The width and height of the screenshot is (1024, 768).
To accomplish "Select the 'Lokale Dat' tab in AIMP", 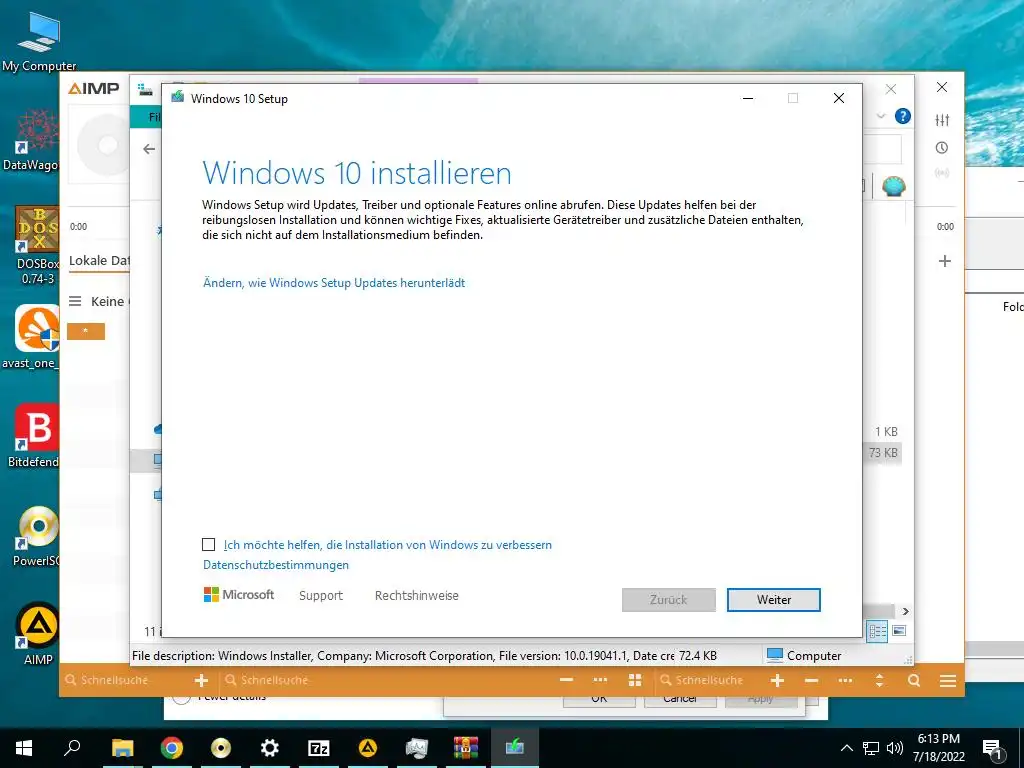I will point(99,261).
